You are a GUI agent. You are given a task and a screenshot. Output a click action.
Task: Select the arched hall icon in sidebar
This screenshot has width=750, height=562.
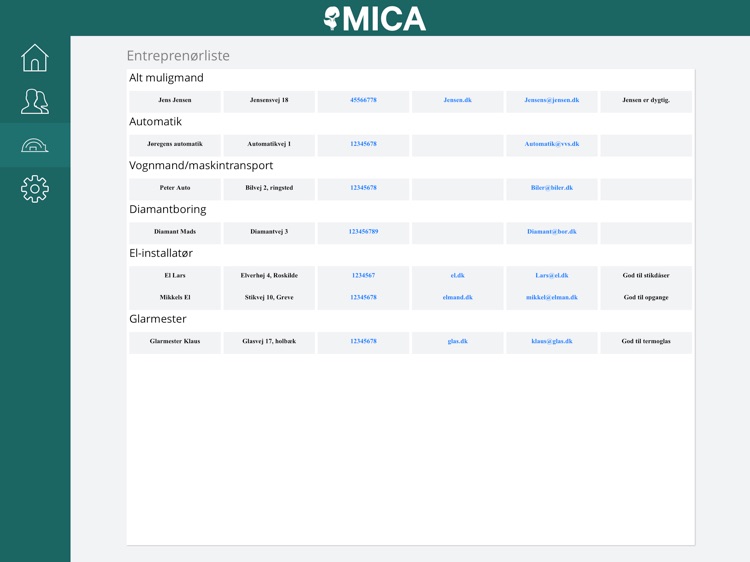click(35, 145)
